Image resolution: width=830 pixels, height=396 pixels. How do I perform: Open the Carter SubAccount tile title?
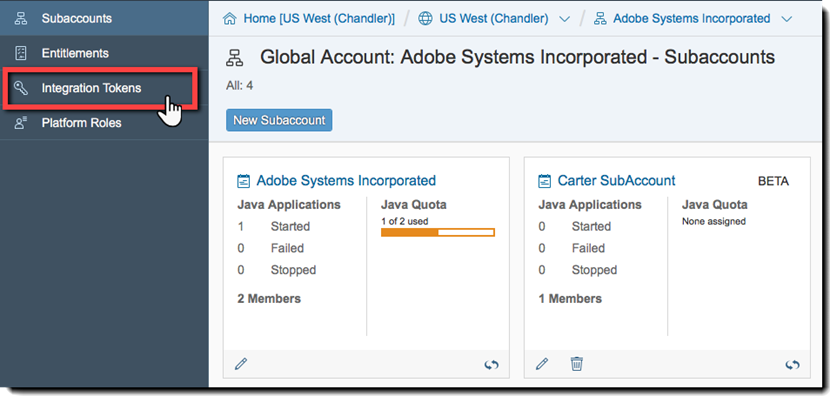617,181
